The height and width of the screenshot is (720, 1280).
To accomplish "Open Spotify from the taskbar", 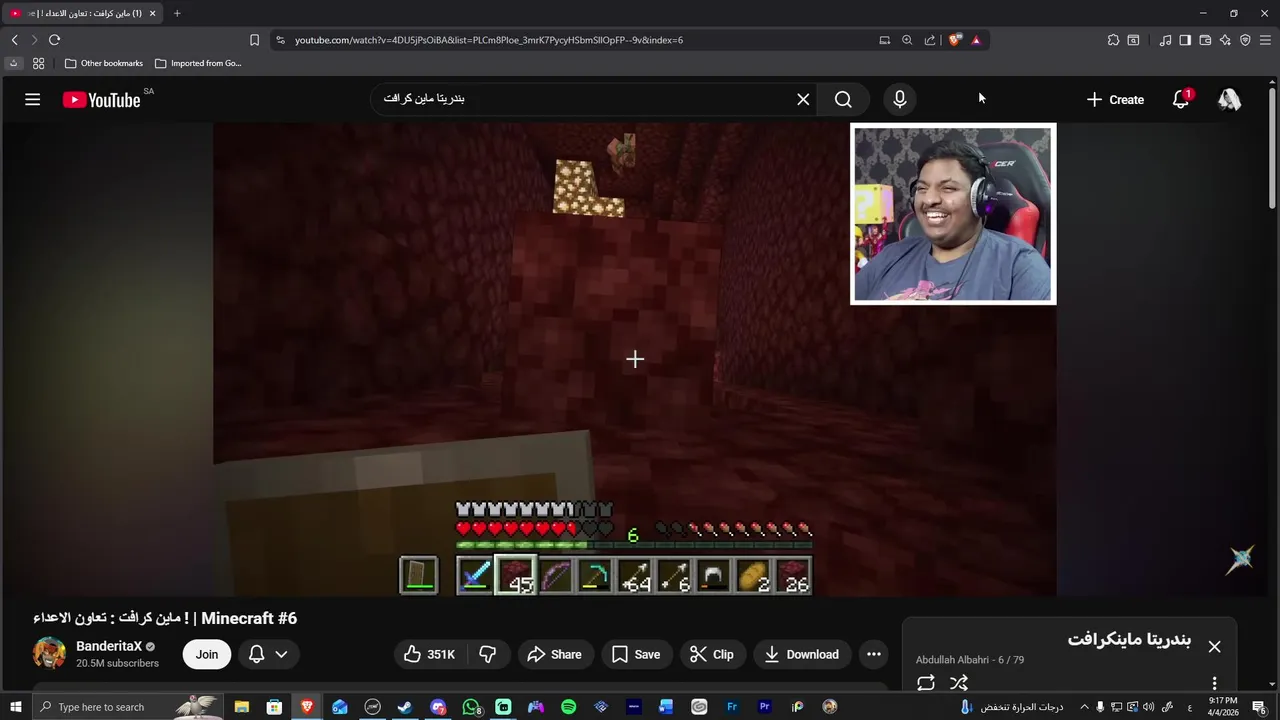I will click(x=569, y=707).
